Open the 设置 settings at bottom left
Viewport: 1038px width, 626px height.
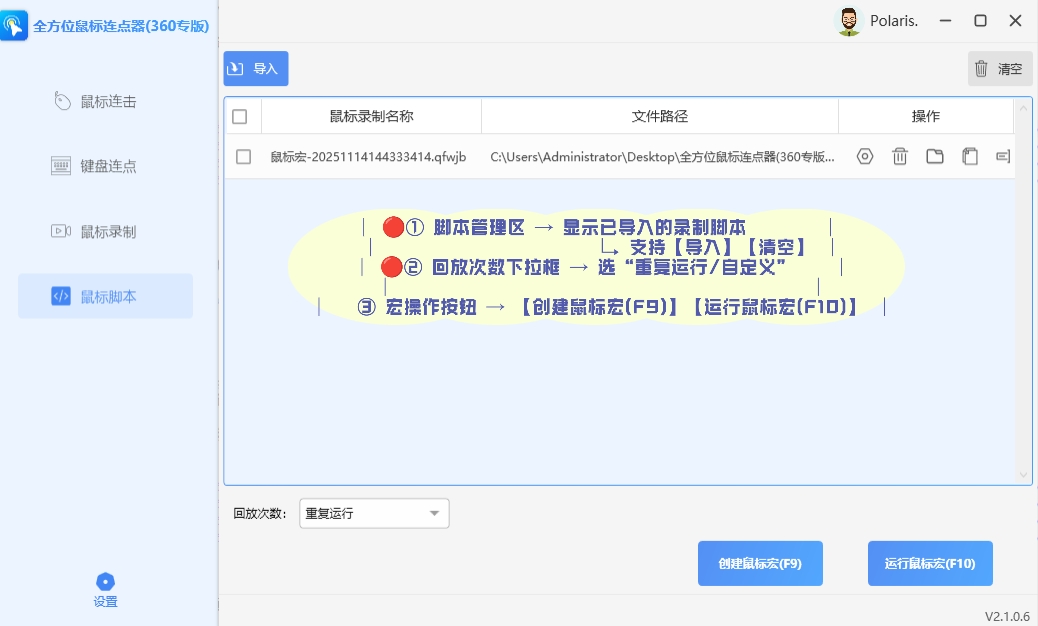point(105,589)
